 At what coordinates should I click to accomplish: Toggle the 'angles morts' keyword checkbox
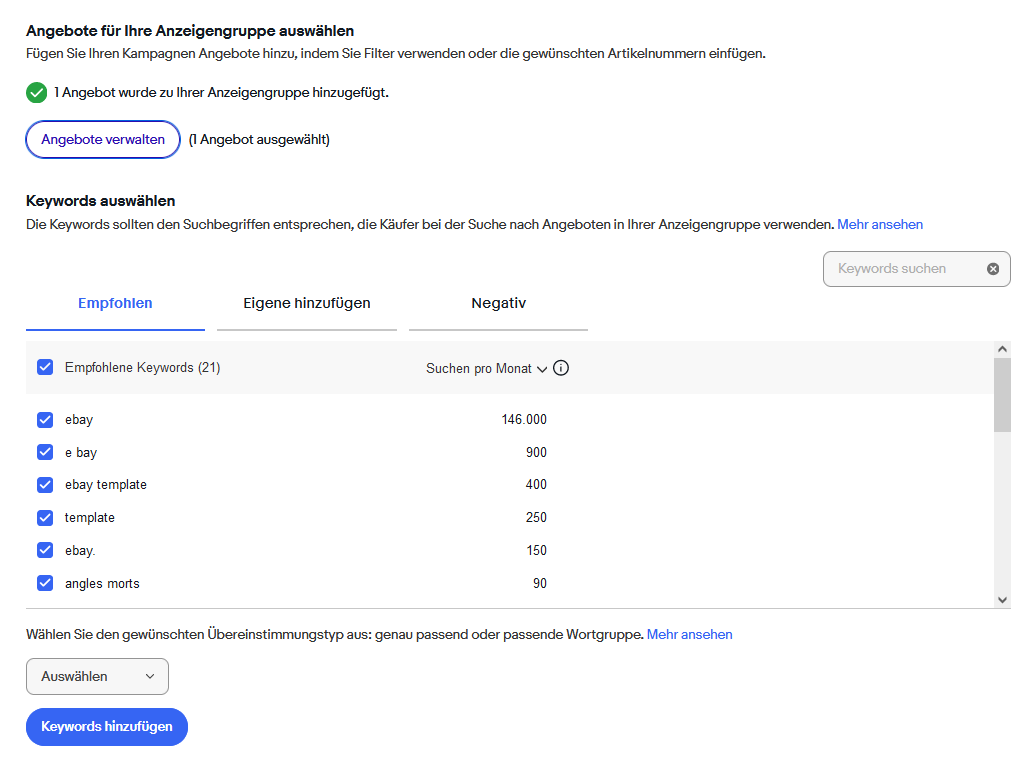[45, 583]
